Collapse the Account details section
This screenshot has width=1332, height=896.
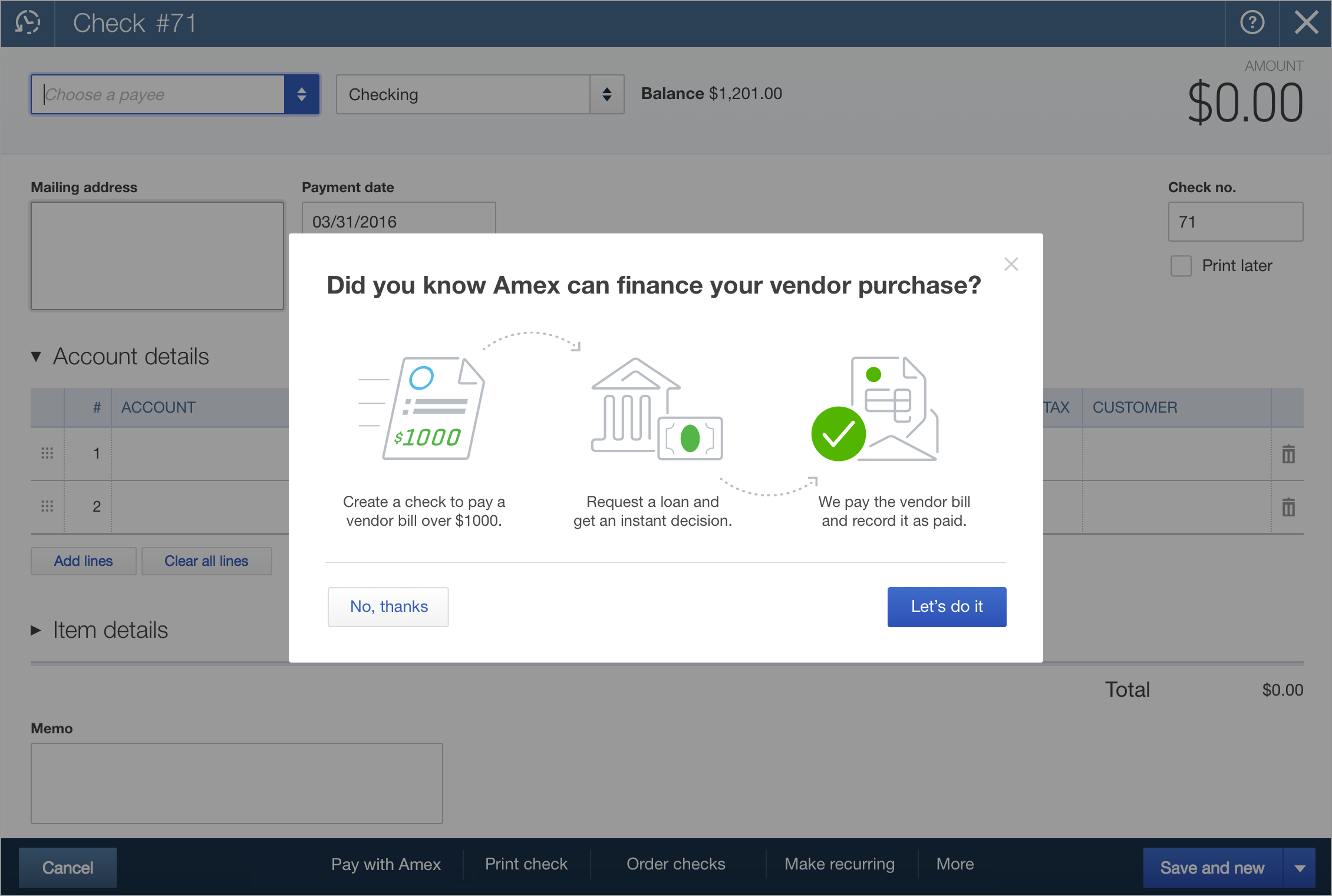[37, 357]
